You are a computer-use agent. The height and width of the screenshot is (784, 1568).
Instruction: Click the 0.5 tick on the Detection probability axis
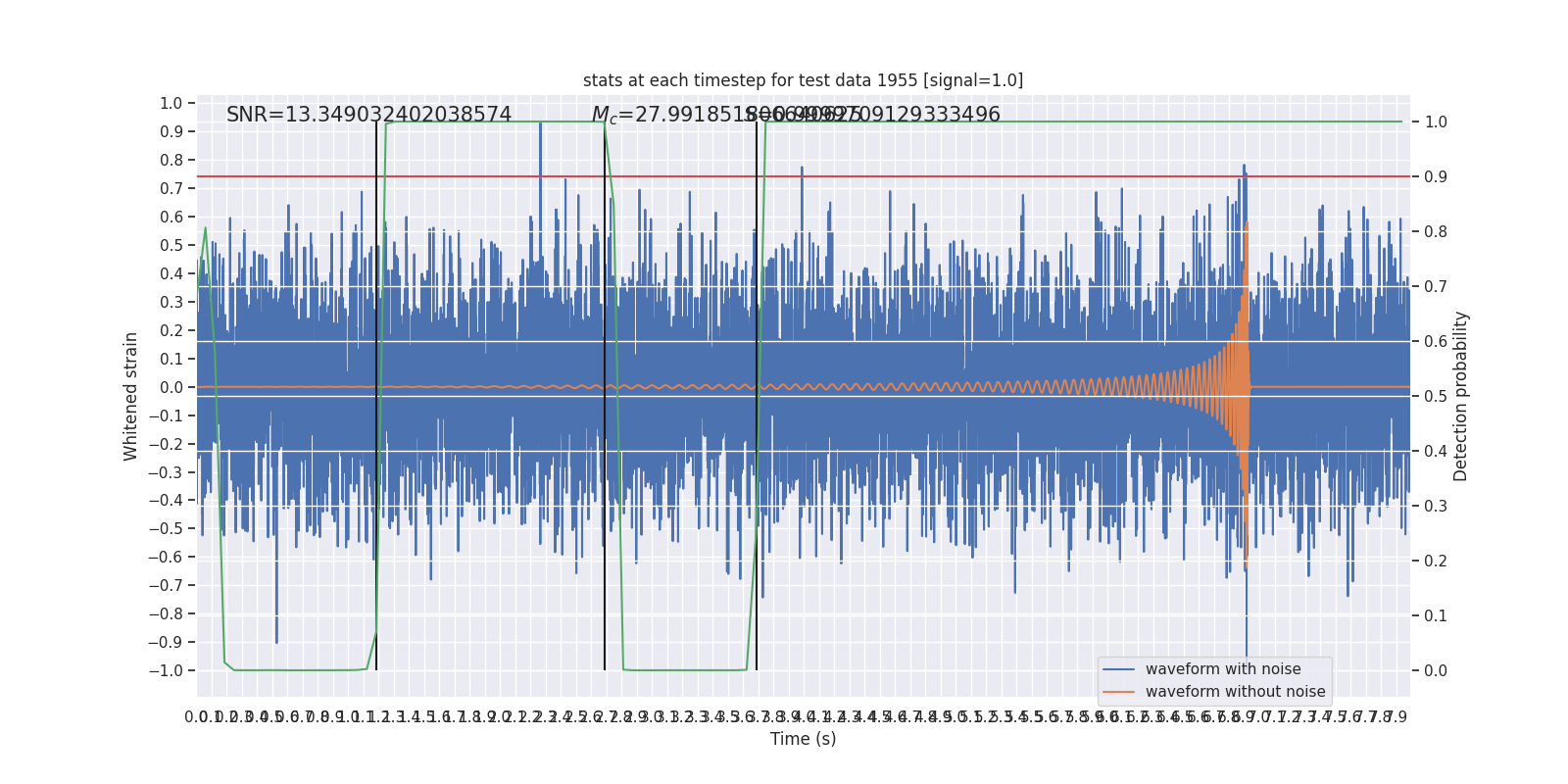click(x=1436, y=396)
